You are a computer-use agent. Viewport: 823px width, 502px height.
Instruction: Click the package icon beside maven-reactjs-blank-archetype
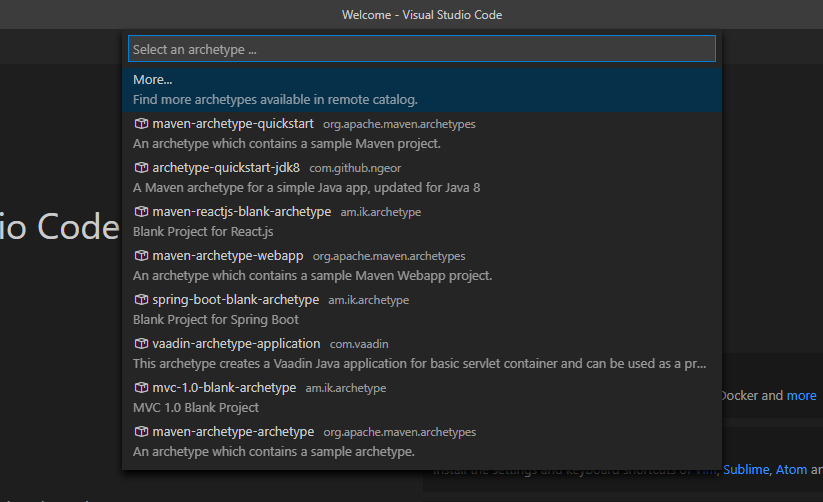pos(141,212)
